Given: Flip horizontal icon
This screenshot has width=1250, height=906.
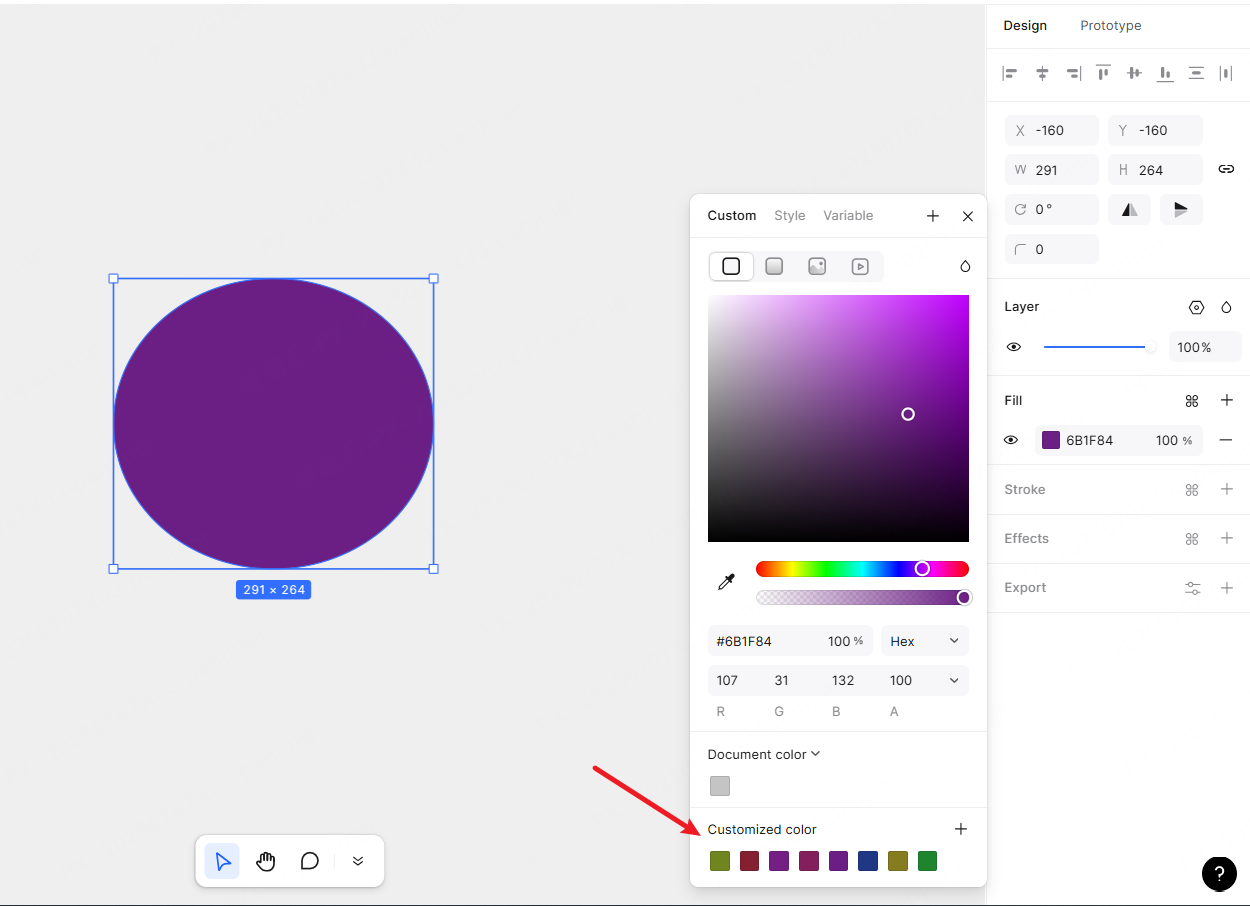Looking at the screenshot, I should point(1129,209).
